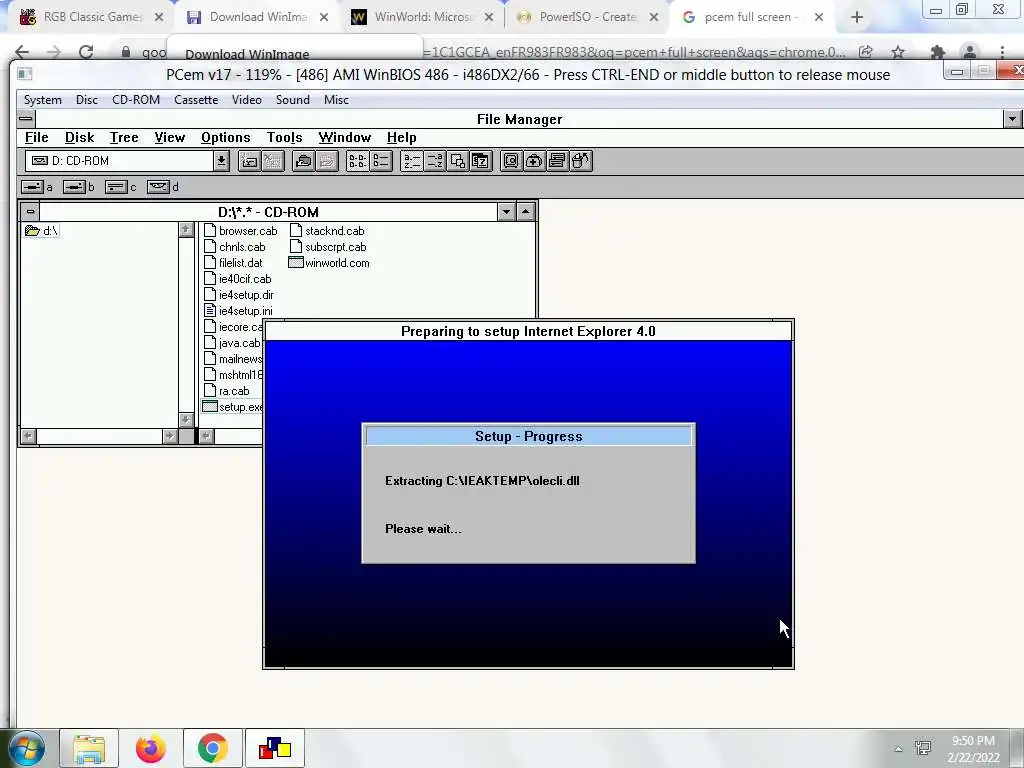Image resolution: width=1024 pixels, height=768 pixels.
Task: Select winworld.com file
Action: 329,263
